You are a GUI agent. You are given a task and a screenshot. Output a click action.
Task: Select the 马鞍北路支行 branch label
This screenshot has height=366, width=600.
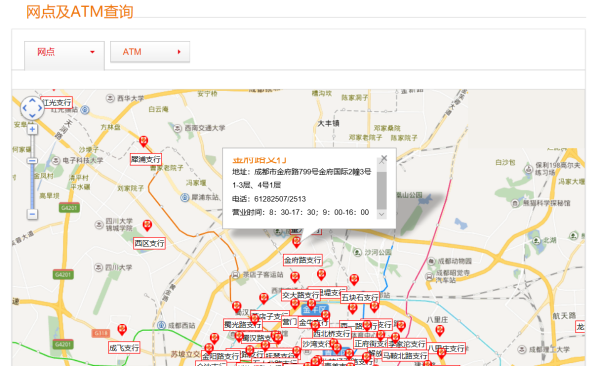click(x=405, y=356)
